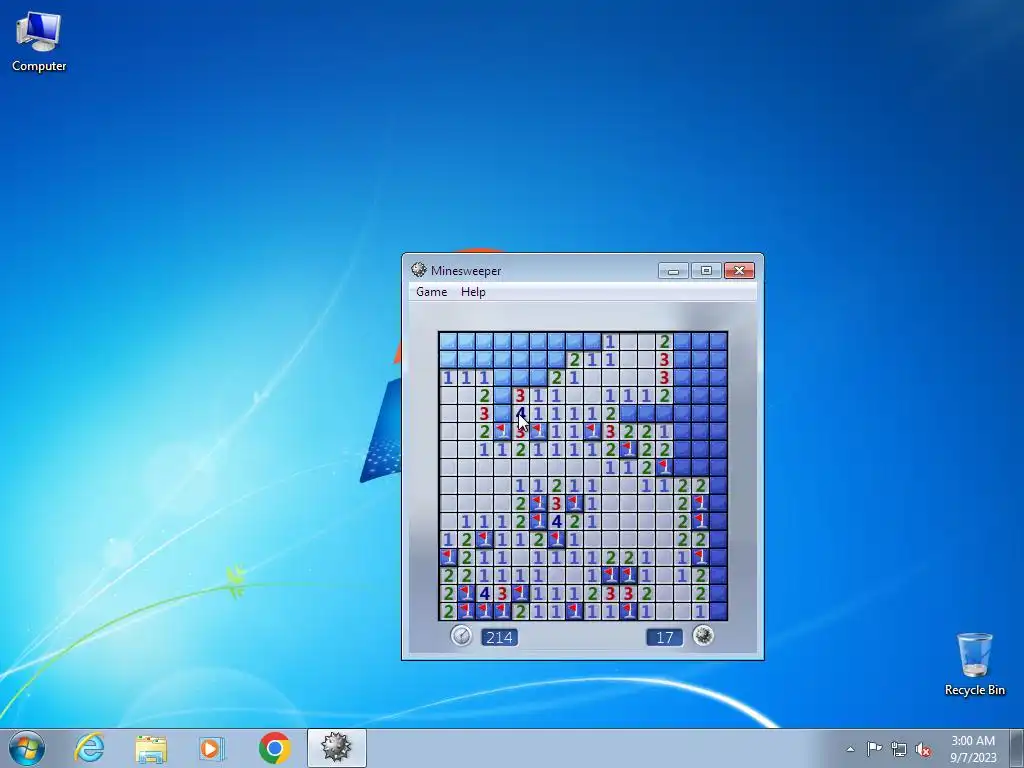Close the Minesweeper window
Viewport: 1024px width, 768px height.
click(x=739, y=270)
